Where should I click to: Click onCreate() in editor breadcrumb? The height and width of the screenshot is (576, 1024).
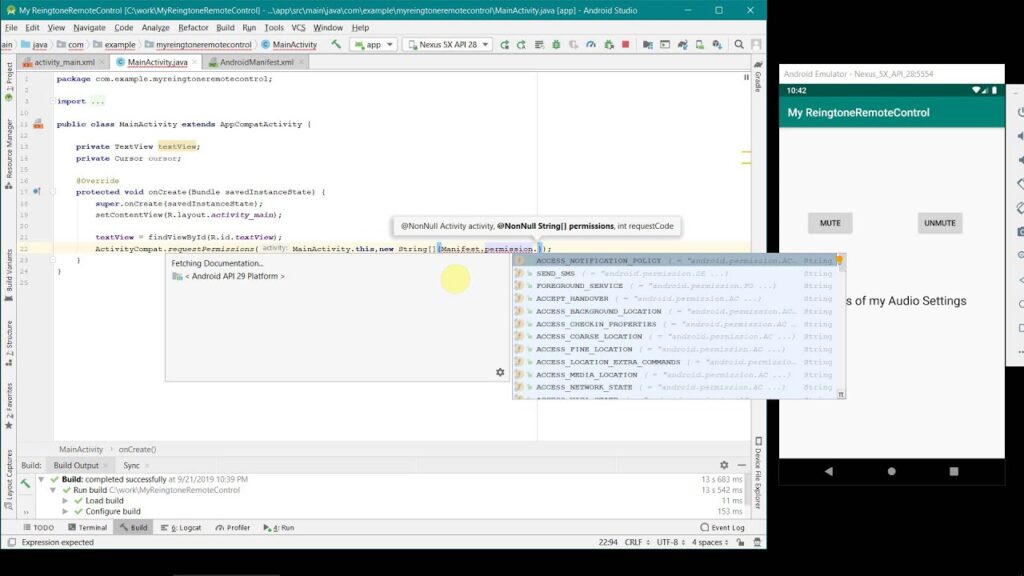click(x=137, y=449)
